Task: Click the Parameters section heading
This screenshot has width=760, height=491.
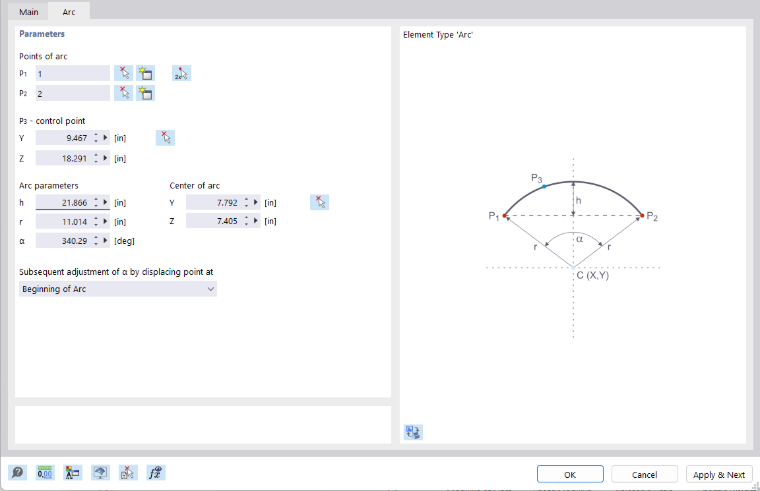Action: coord(42,34)
